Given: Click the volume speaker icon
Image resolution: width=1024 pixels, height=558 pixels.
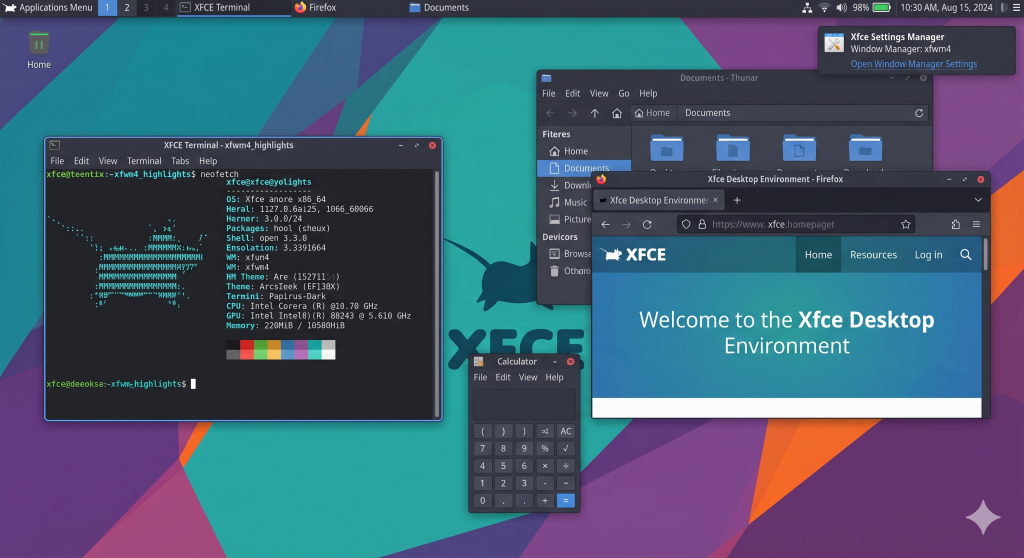Looking at the screenshot, I should (x=841, y=8).
